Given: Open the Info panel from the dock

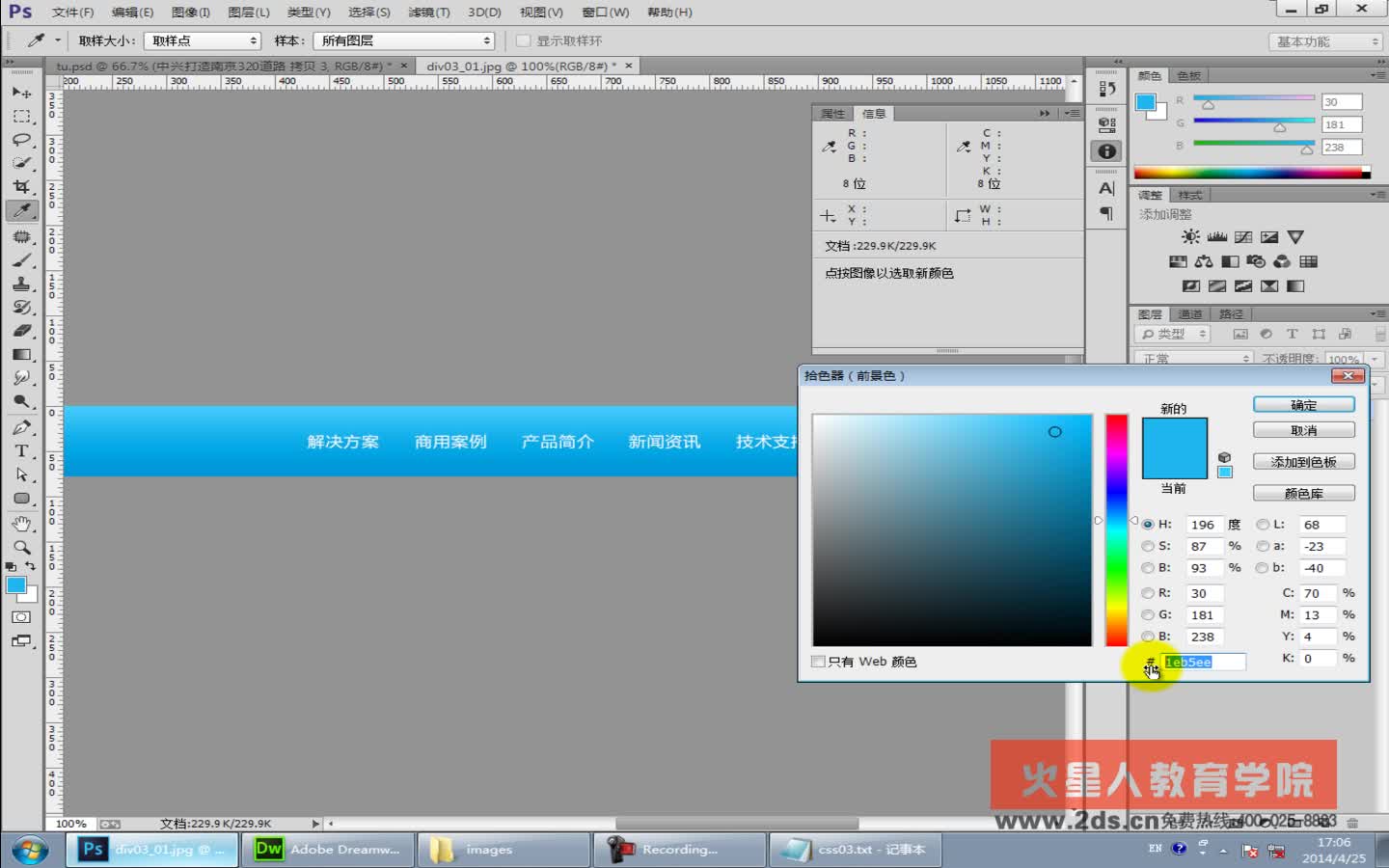Looking at the screenshot, I should coord(1105,150).
